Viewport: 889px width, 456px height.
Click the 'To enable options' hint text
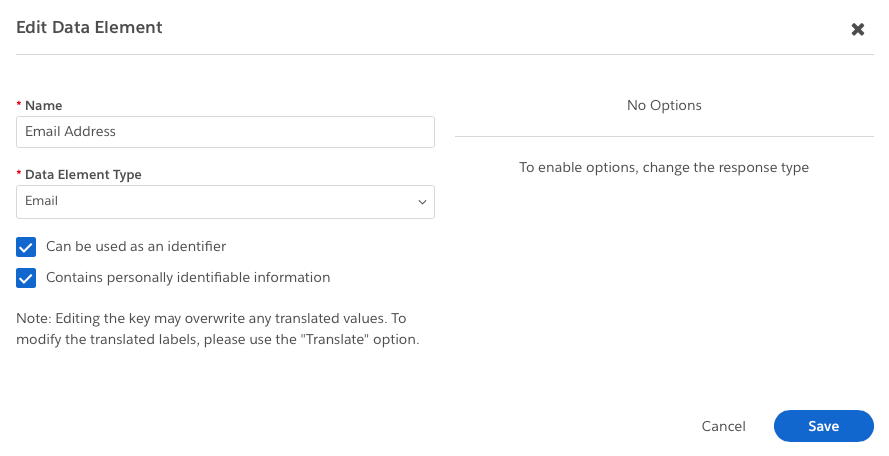[x=664, y=168]
